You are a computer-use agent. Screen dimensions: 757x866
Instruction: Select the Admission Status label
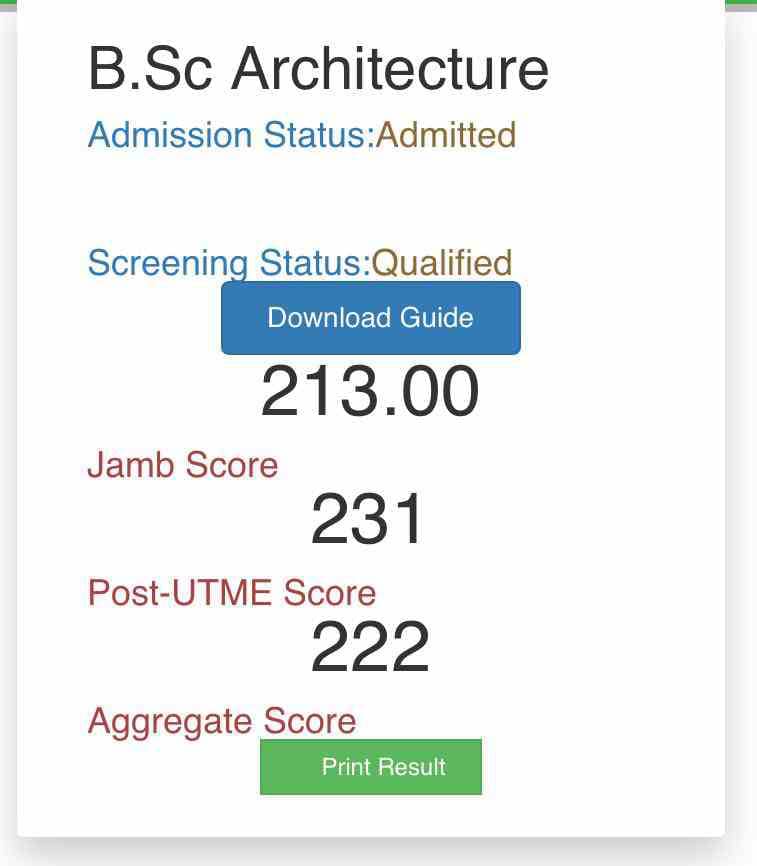pyautogui.click(x=230, y=135)
